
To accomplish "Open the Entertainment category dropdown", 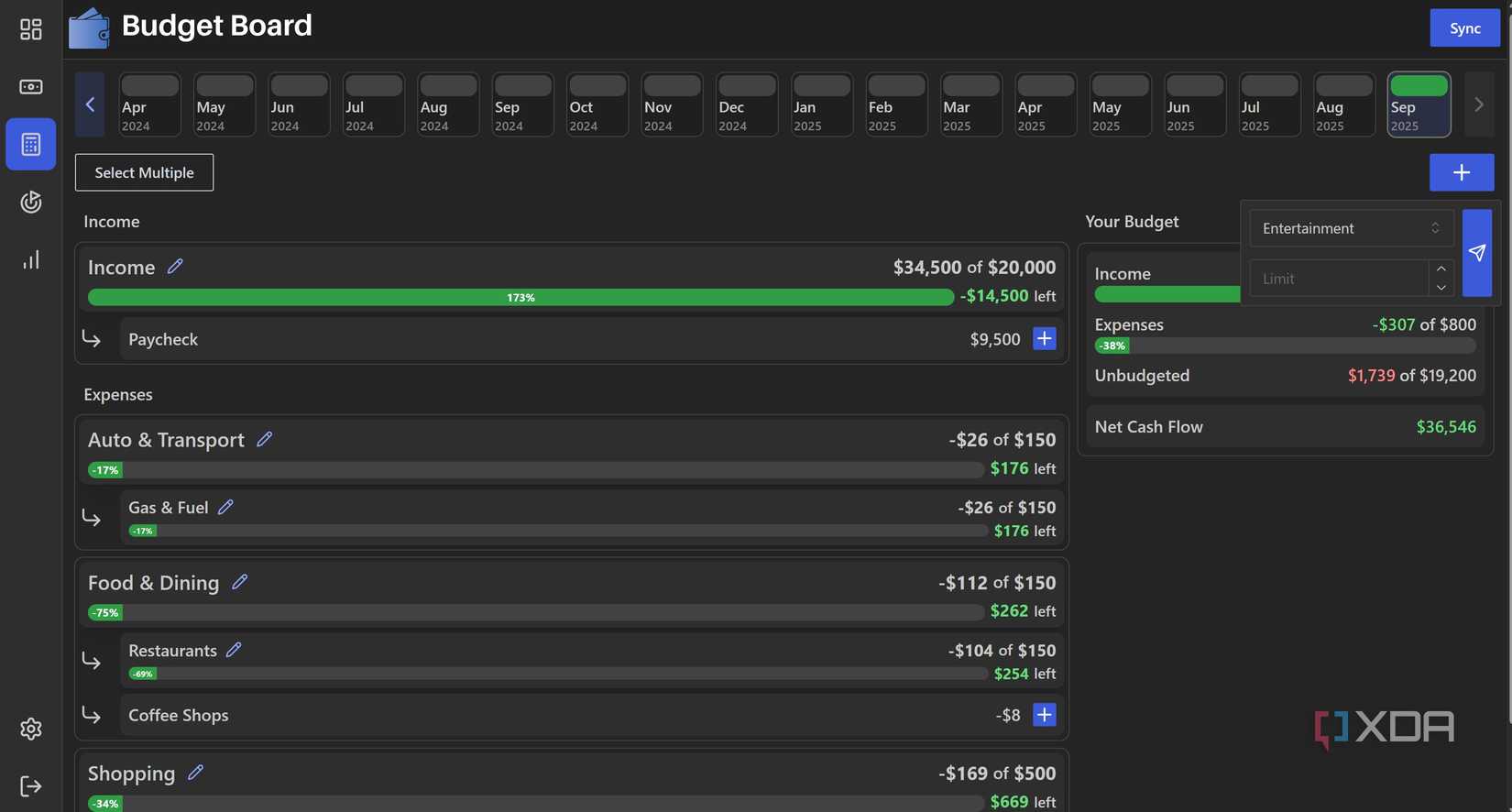I will pos(1351,228).
